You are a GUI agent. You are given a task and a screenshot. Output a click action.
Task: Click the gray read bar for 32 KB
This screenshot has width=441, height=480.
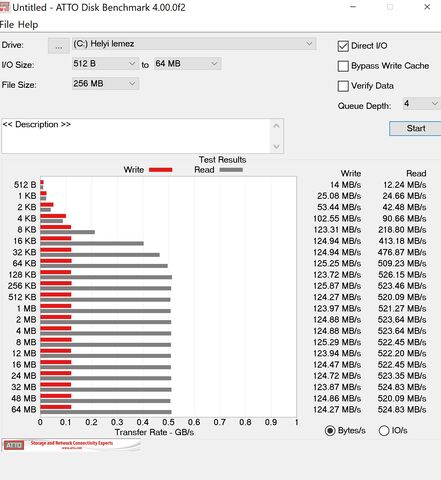coord(100,255)
